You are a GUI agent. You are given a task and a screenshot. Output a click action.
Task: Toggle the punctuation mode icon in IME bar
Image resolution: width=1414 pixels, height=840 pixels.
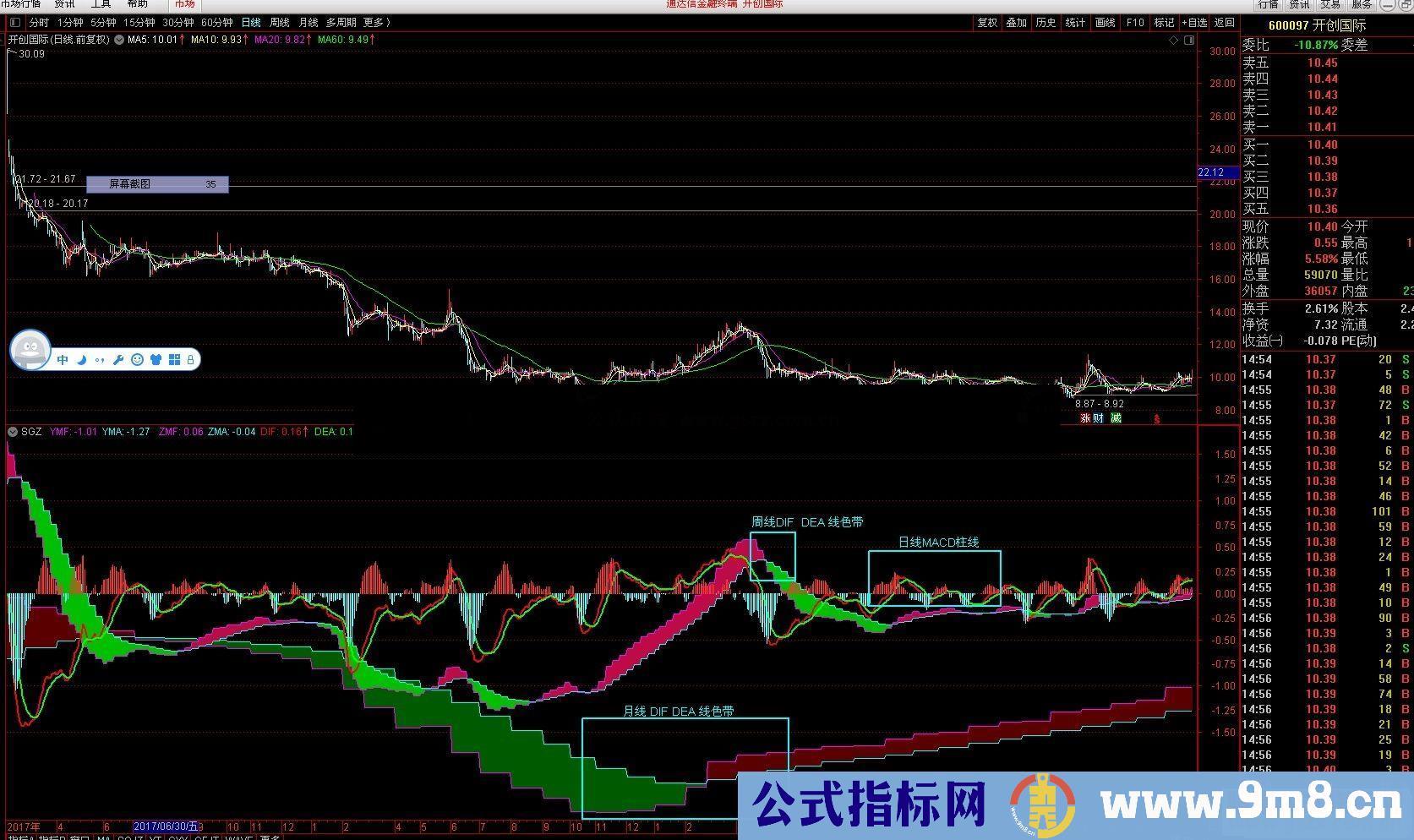100,360
